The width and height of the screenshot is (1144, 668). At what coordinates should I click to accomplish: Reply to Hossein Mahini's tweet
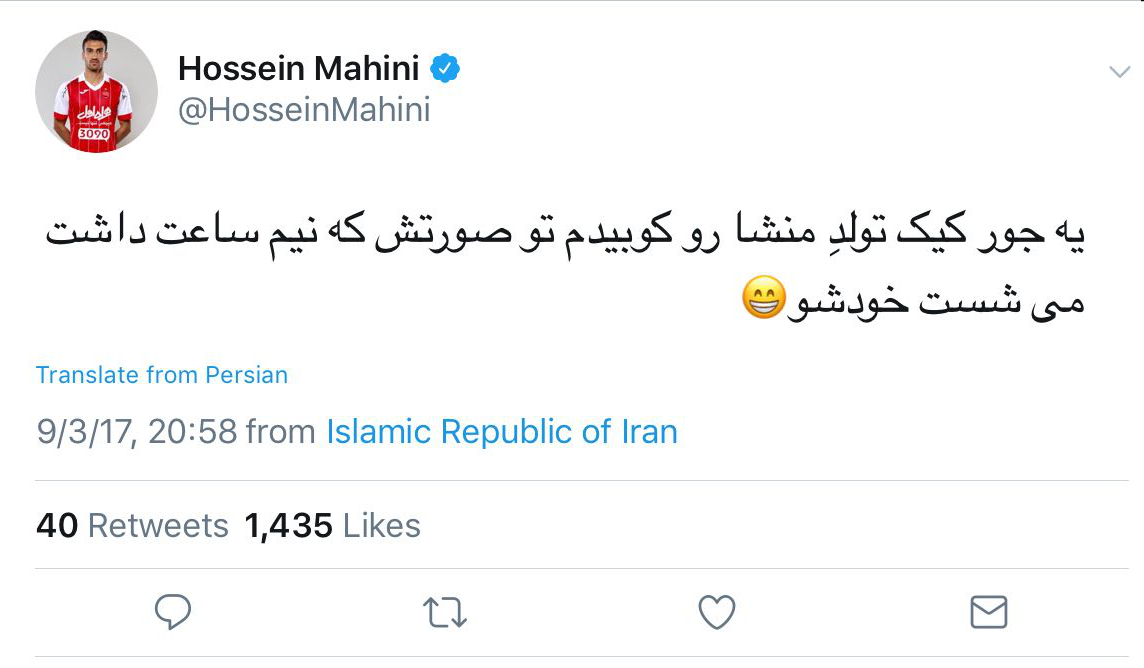(x=173, y=611)
